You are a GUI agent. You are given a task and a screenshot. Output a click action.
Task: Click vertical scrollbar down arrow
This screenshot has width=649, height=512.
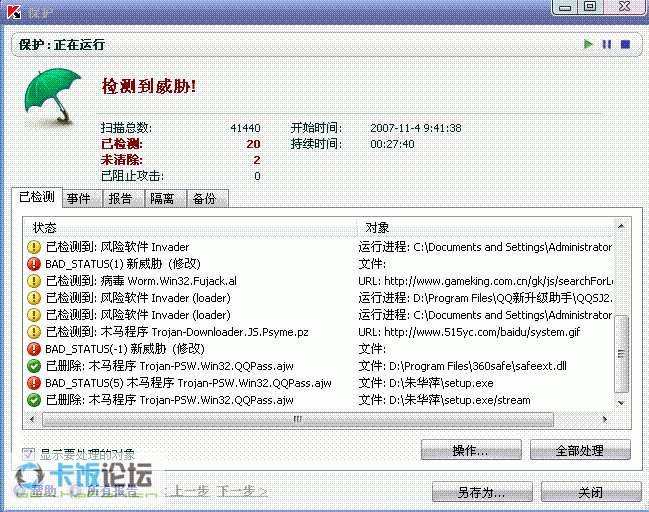[621, 402]
